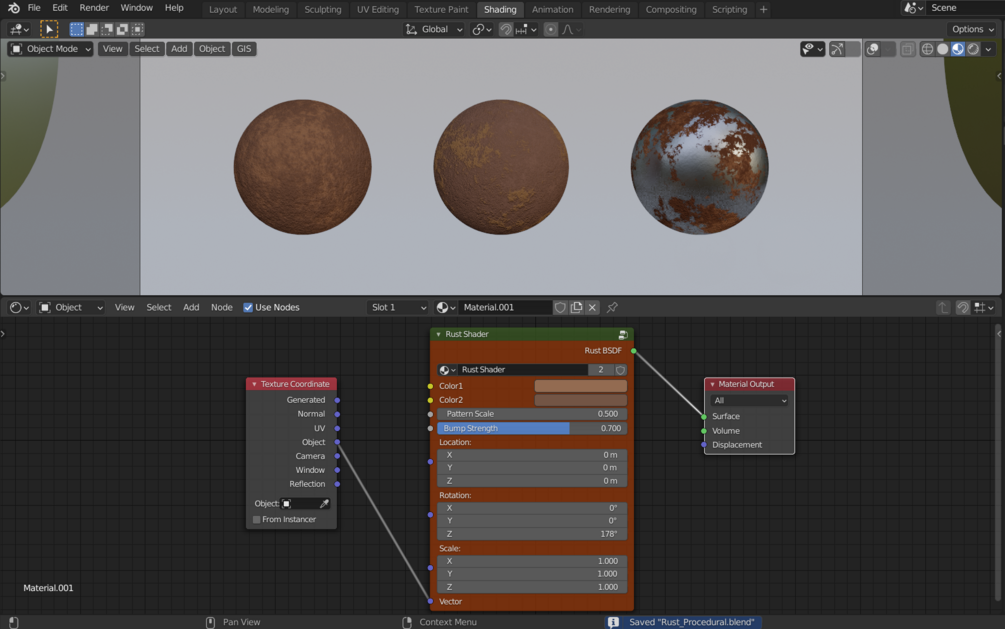The height and width of the screenshot is (629, 1005).
Task: Open proportional falloff curve menu
Action: tap(572, 29)
